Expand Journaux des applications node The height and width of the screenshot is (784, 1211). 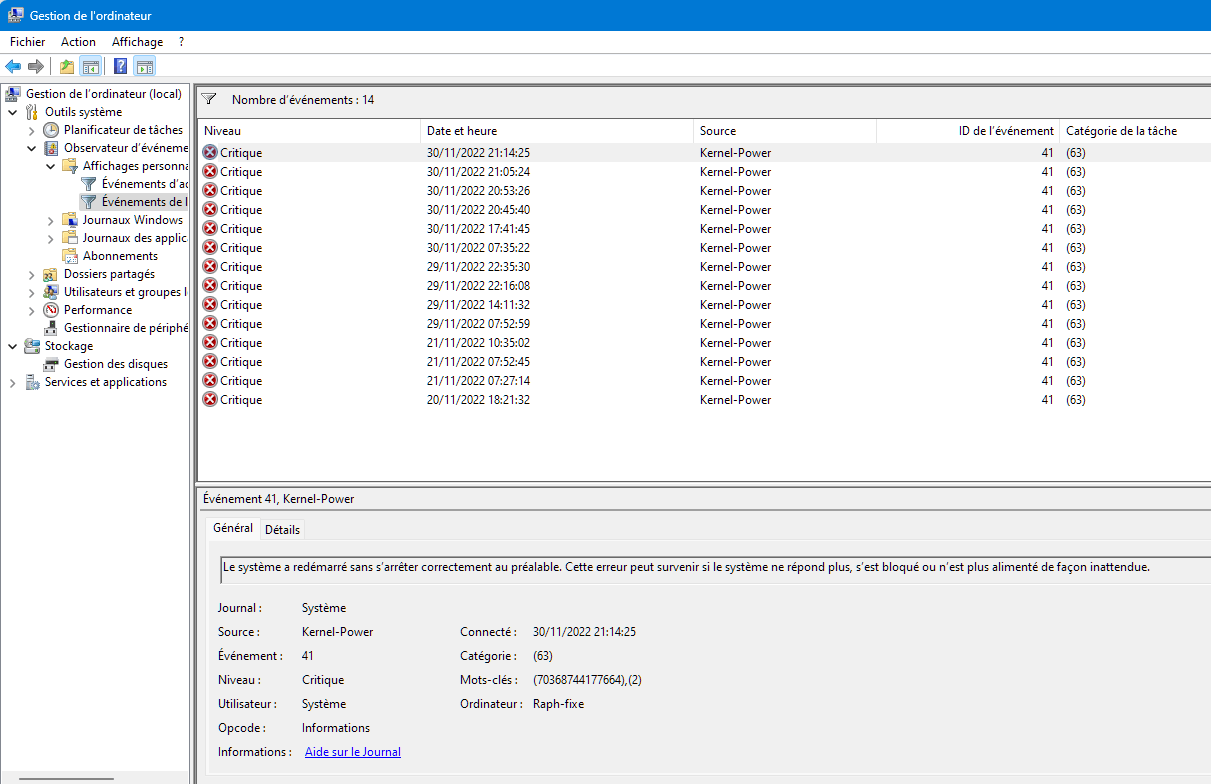50,238
